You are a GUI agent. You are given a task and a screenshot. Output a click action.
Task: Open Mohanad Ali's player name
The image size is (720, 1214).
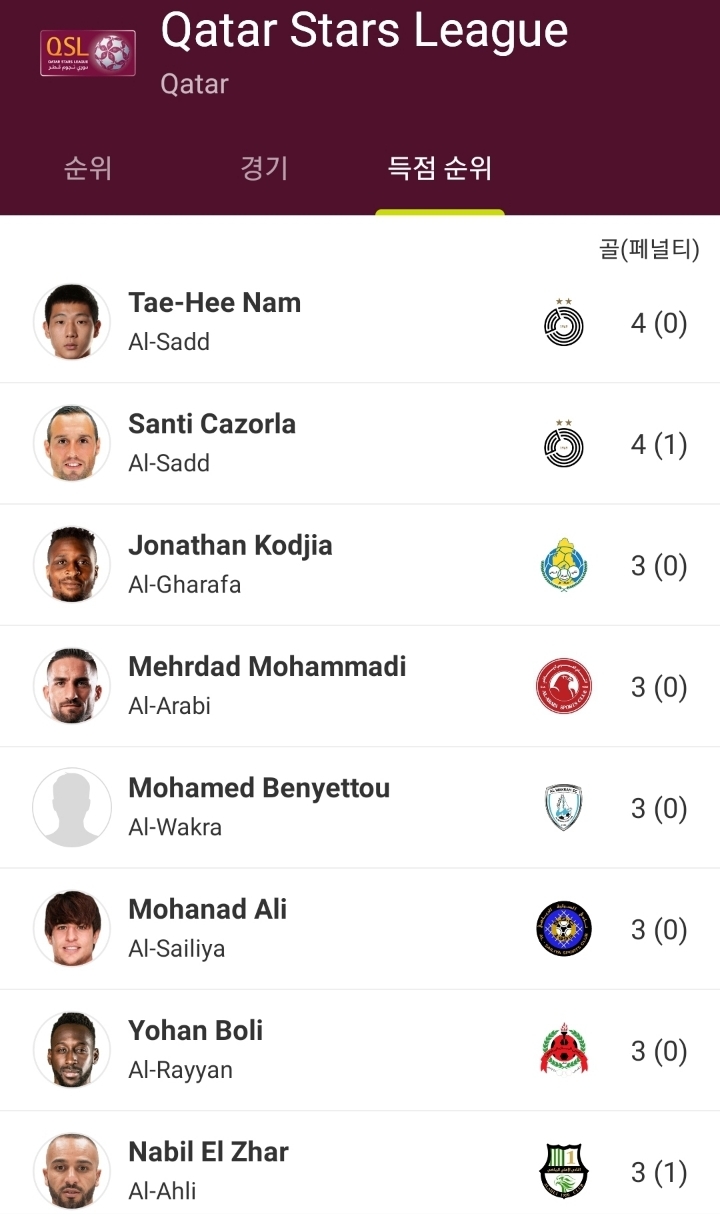[207, 909]
